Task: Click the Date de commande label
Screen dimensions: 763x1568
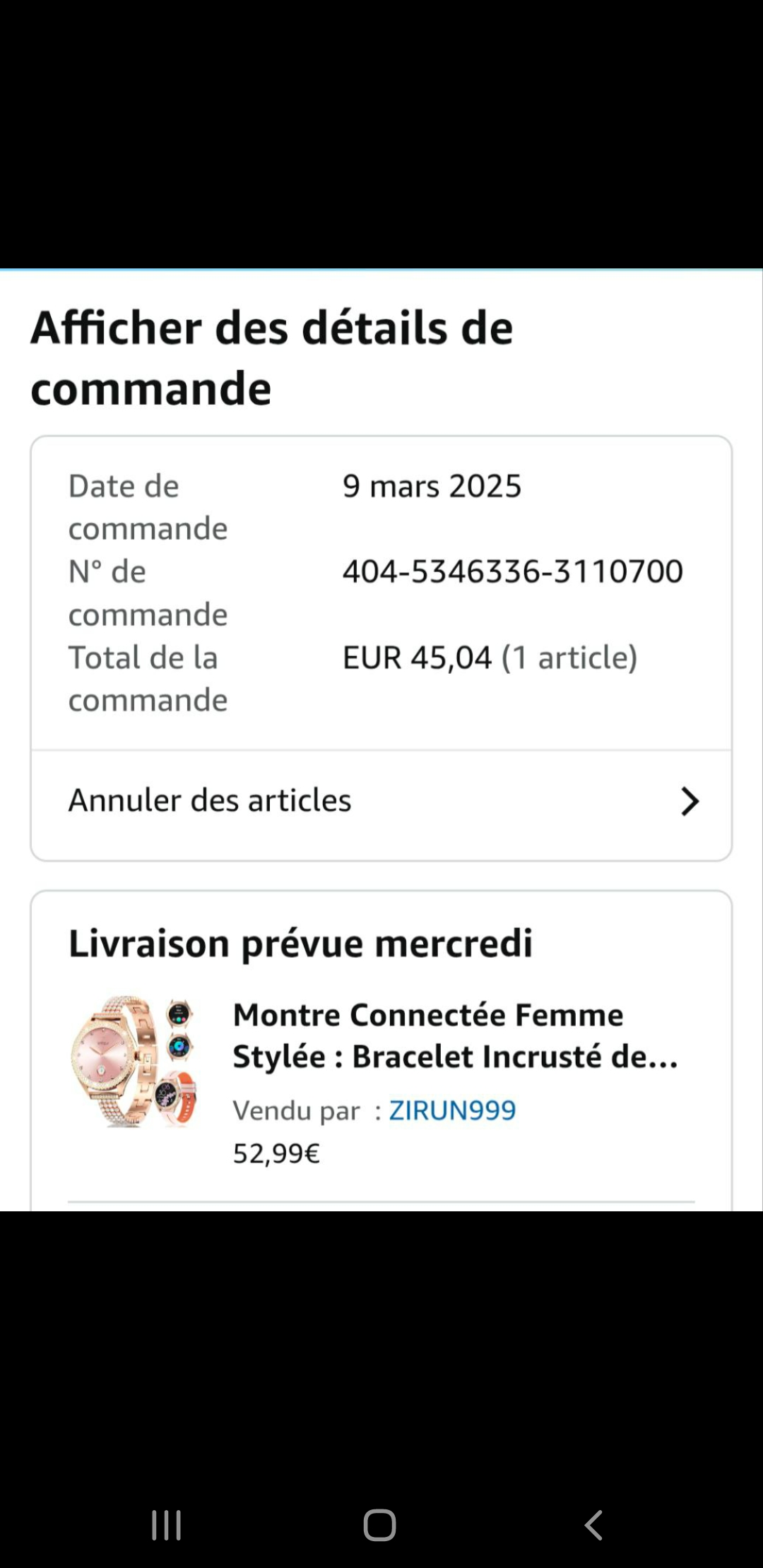Action: click(148, 507)
